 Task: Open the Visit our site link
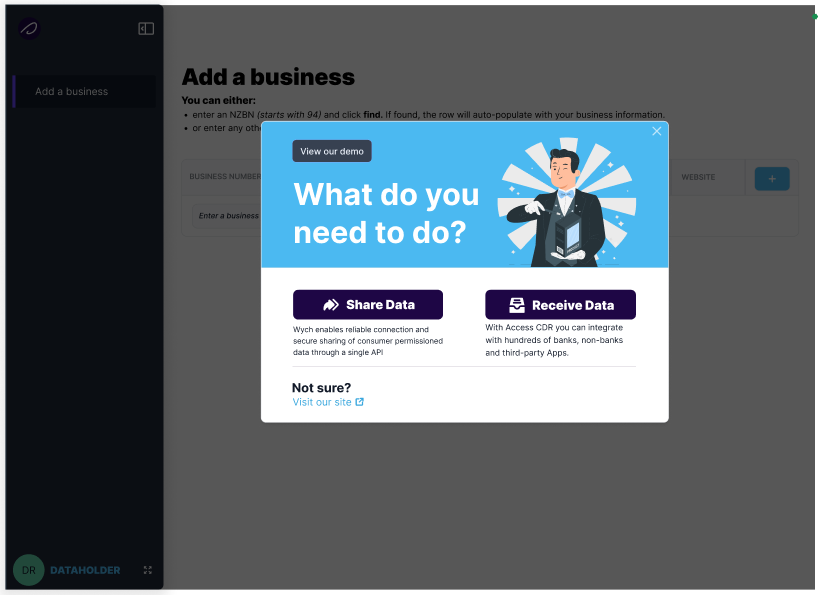coord(322,402)
